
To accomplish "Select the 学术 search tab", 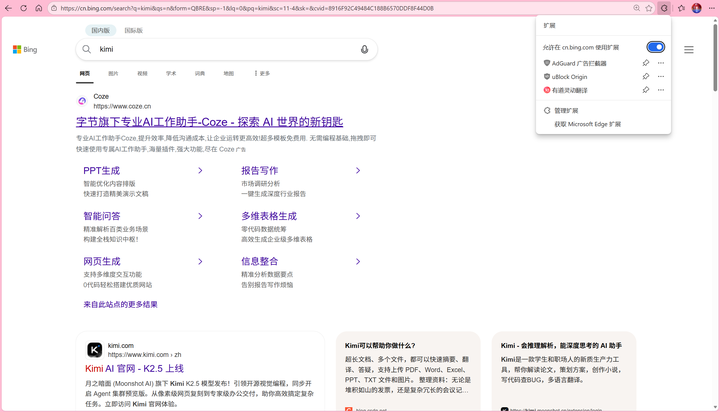I will [x=171, y=73].
